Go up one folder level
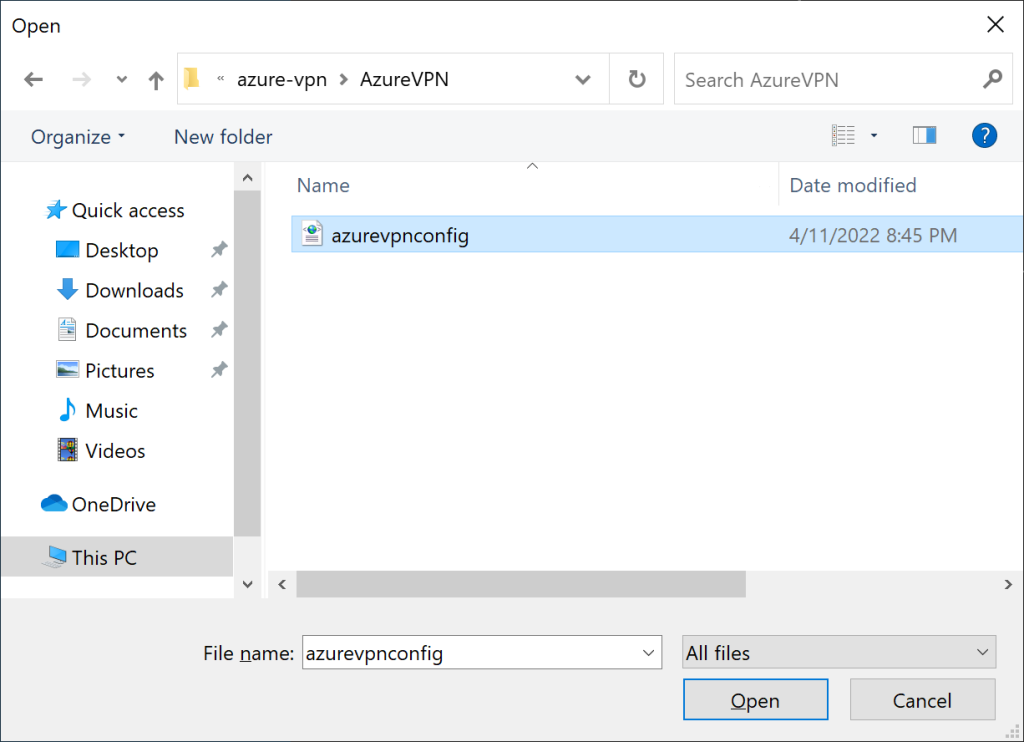This screenshot has height=742, width=1024. pos(156,80)
